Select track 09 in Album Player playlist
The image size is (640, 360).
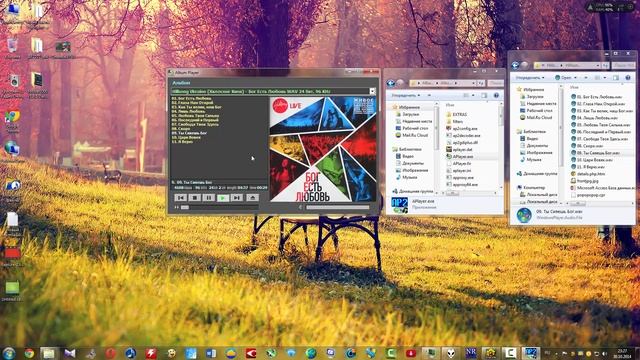coord(189,133)
